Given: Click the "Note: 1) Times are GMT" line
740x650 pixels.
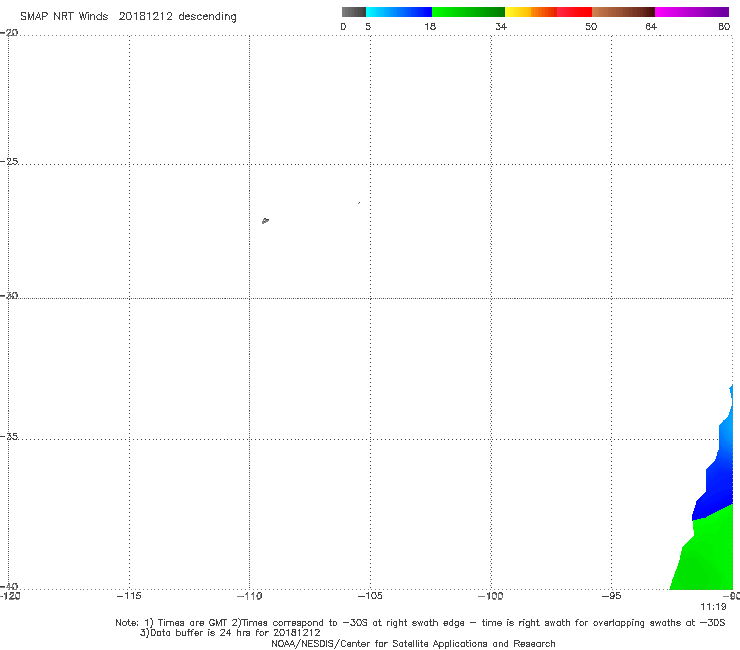Looking at the screenshot, I should (420, 623).
